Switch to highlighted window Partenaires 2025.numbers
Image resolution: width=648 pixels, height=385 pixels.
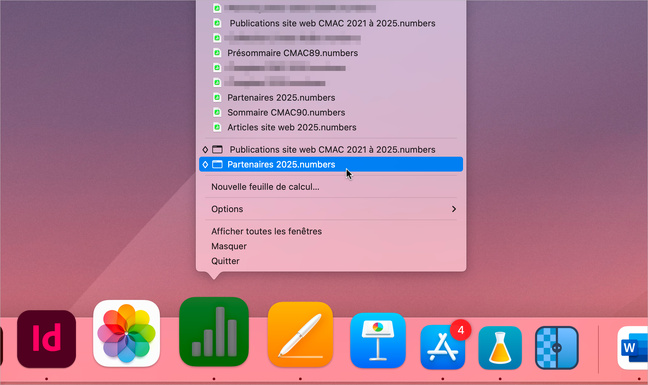pos(331,164)
